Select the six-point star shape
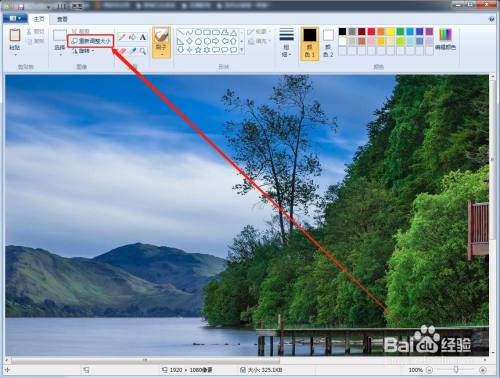 207,50
